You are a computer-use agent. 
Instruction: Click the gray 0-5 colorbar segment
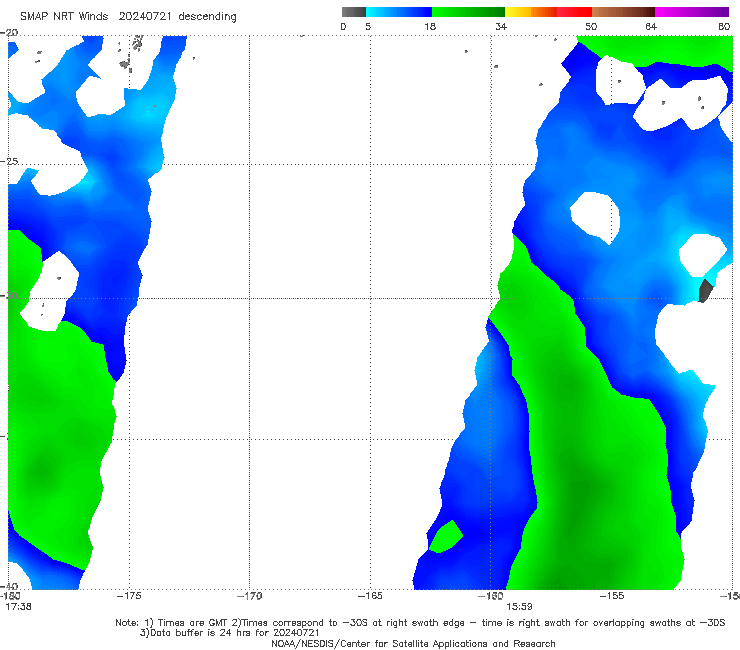point(354,12)
